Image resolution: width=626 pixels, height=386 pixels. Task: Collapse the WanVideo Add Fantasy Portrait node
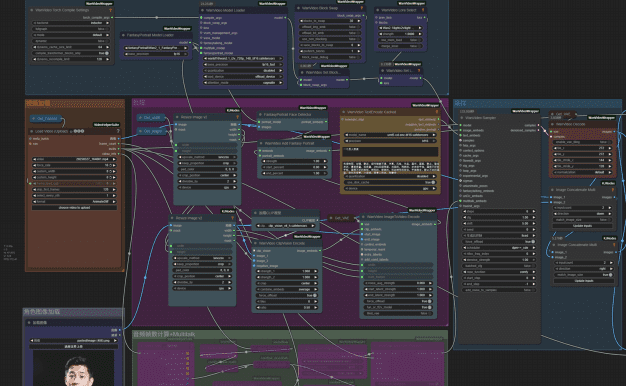point(261,143)
